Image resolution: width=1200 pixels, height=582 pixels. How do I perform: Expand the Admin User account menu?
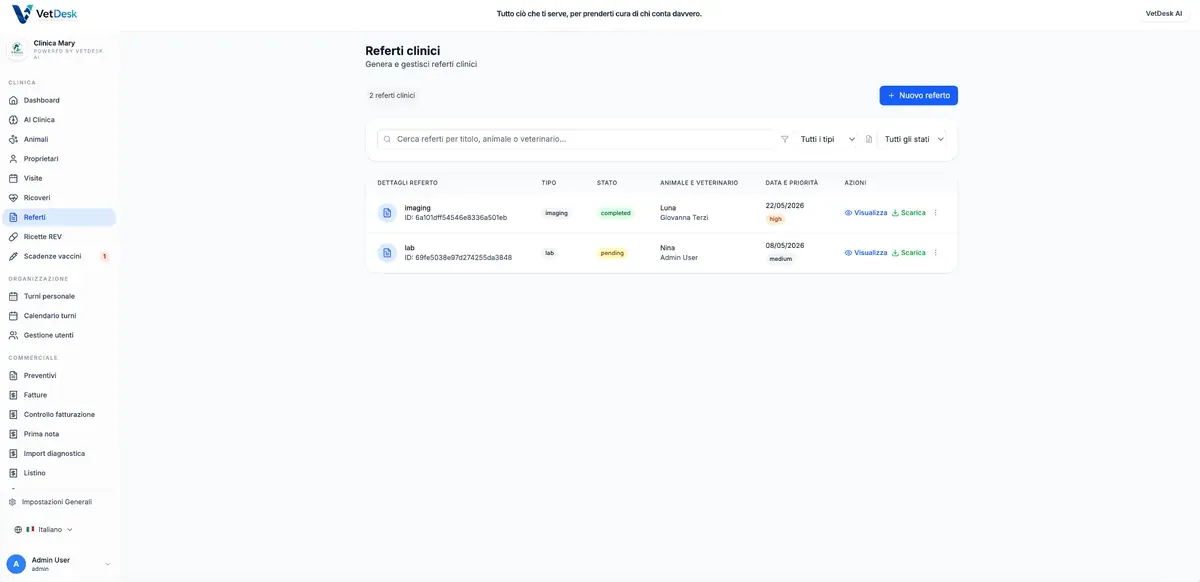click(107, 564)
